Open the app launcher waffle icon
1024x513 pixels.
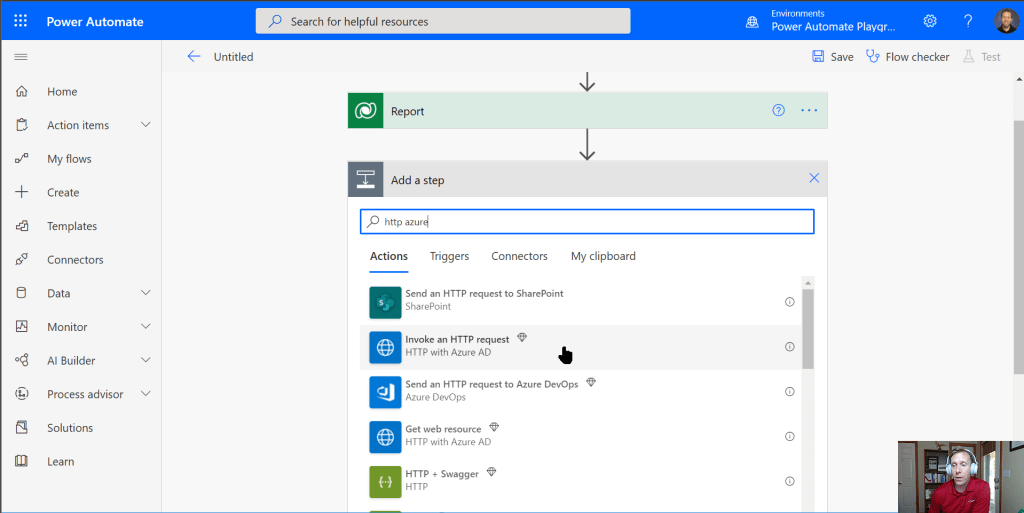(20, 21)
